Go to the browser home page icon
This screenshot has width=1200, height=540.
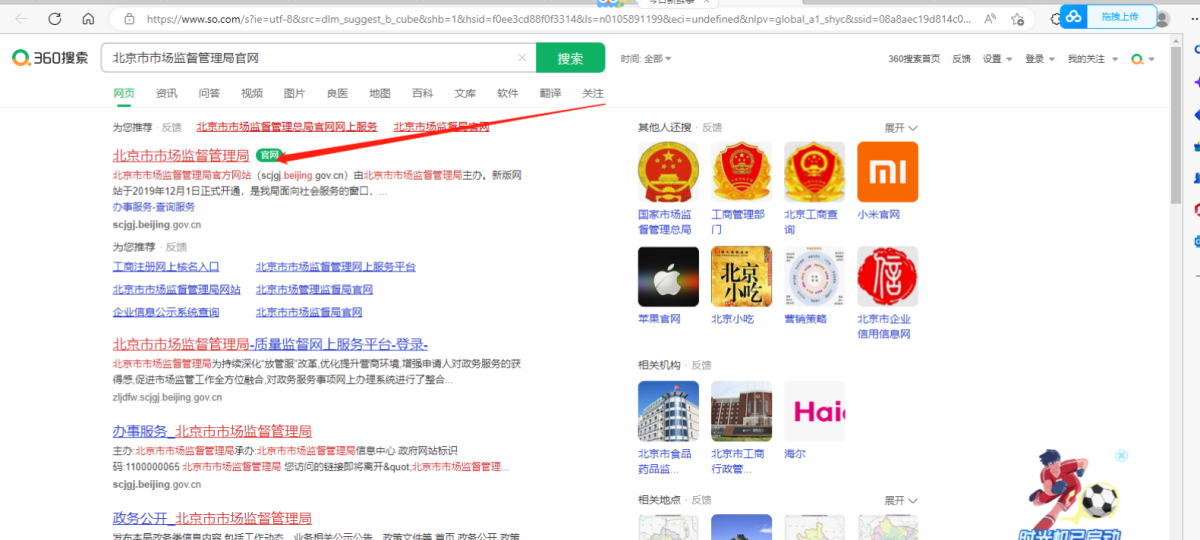pos(88,19)
